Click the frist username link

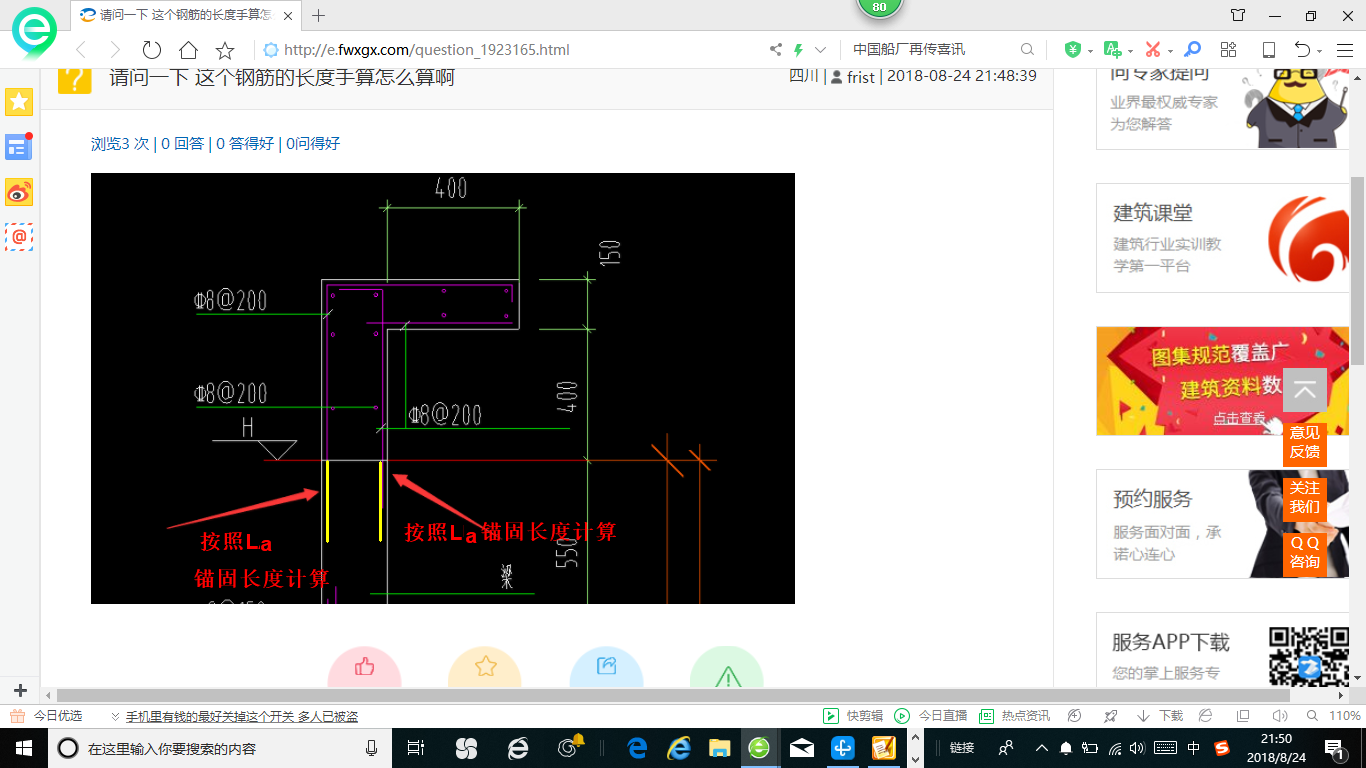click(x=861, y=76)
